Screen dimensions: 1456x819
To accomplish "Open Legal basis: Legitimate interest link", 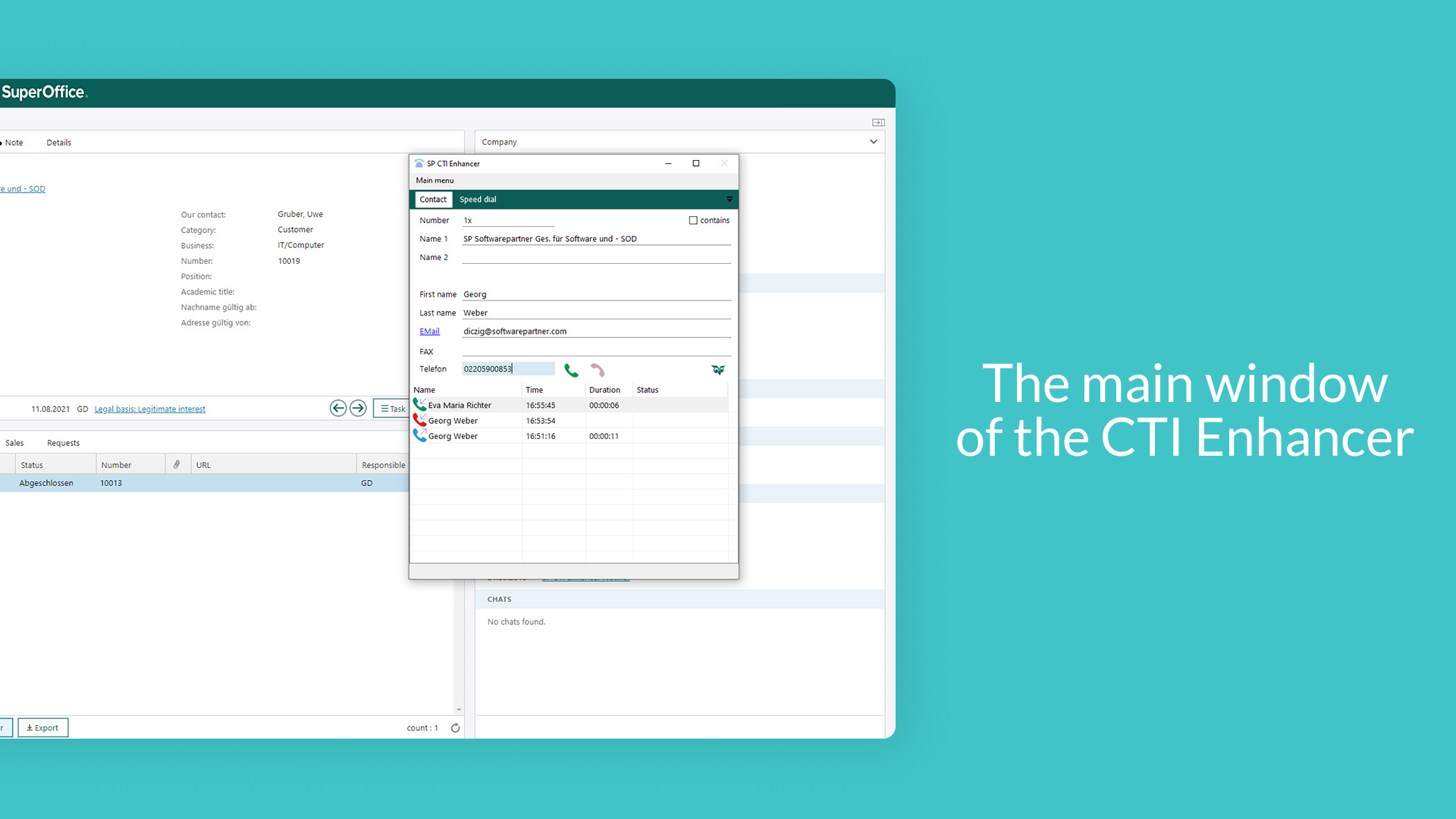I will point(150,409).
